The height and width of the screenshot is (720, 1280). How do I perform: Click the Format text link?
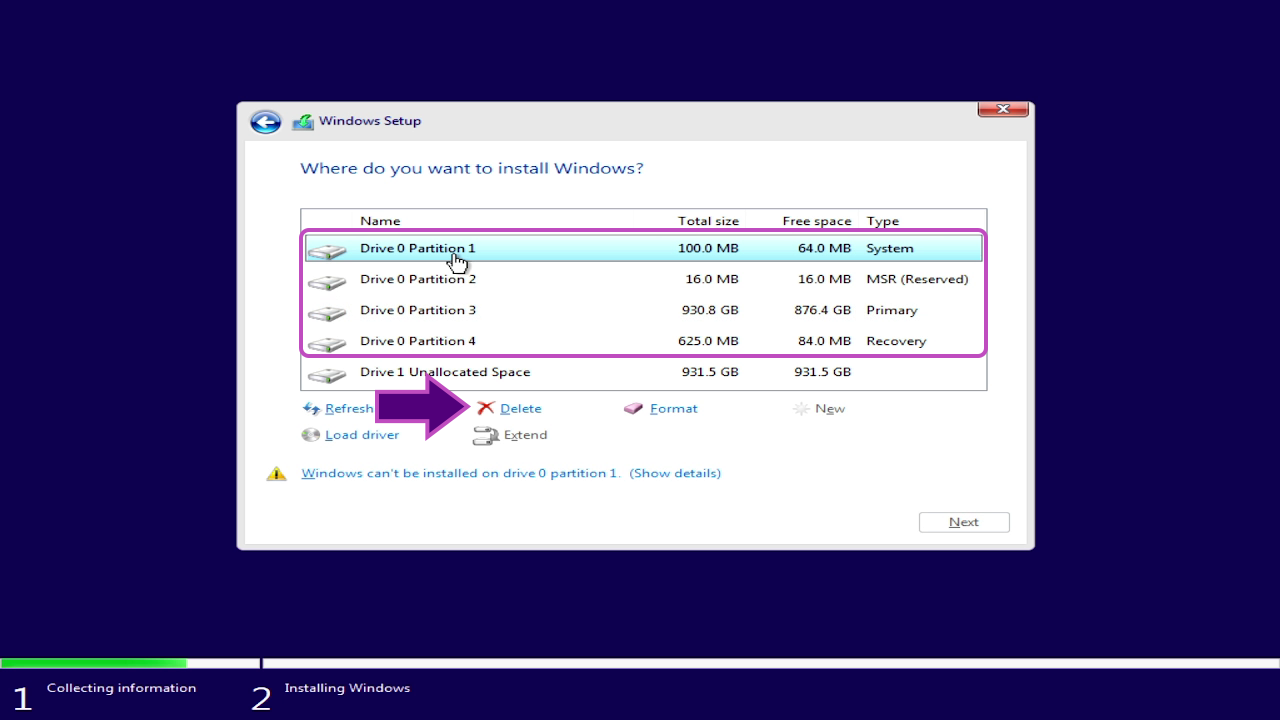pyautogui.click(x=673, y=409)
